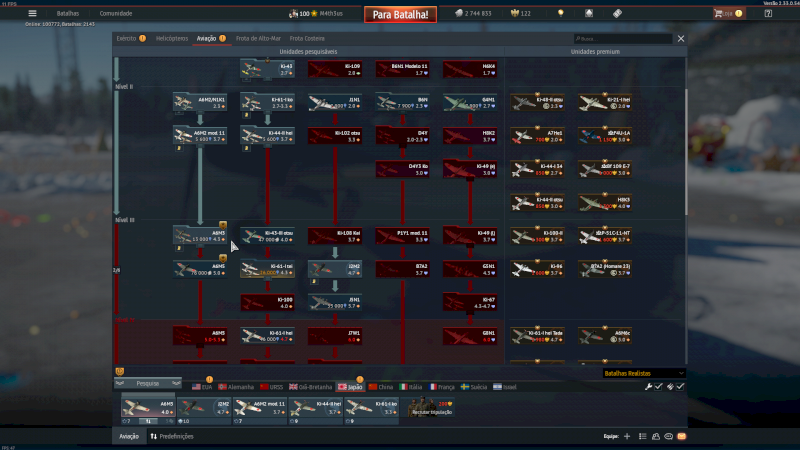The image size is (800, 450).
Task: Open the Comunidade menu
Action: [x=115, y=14]
